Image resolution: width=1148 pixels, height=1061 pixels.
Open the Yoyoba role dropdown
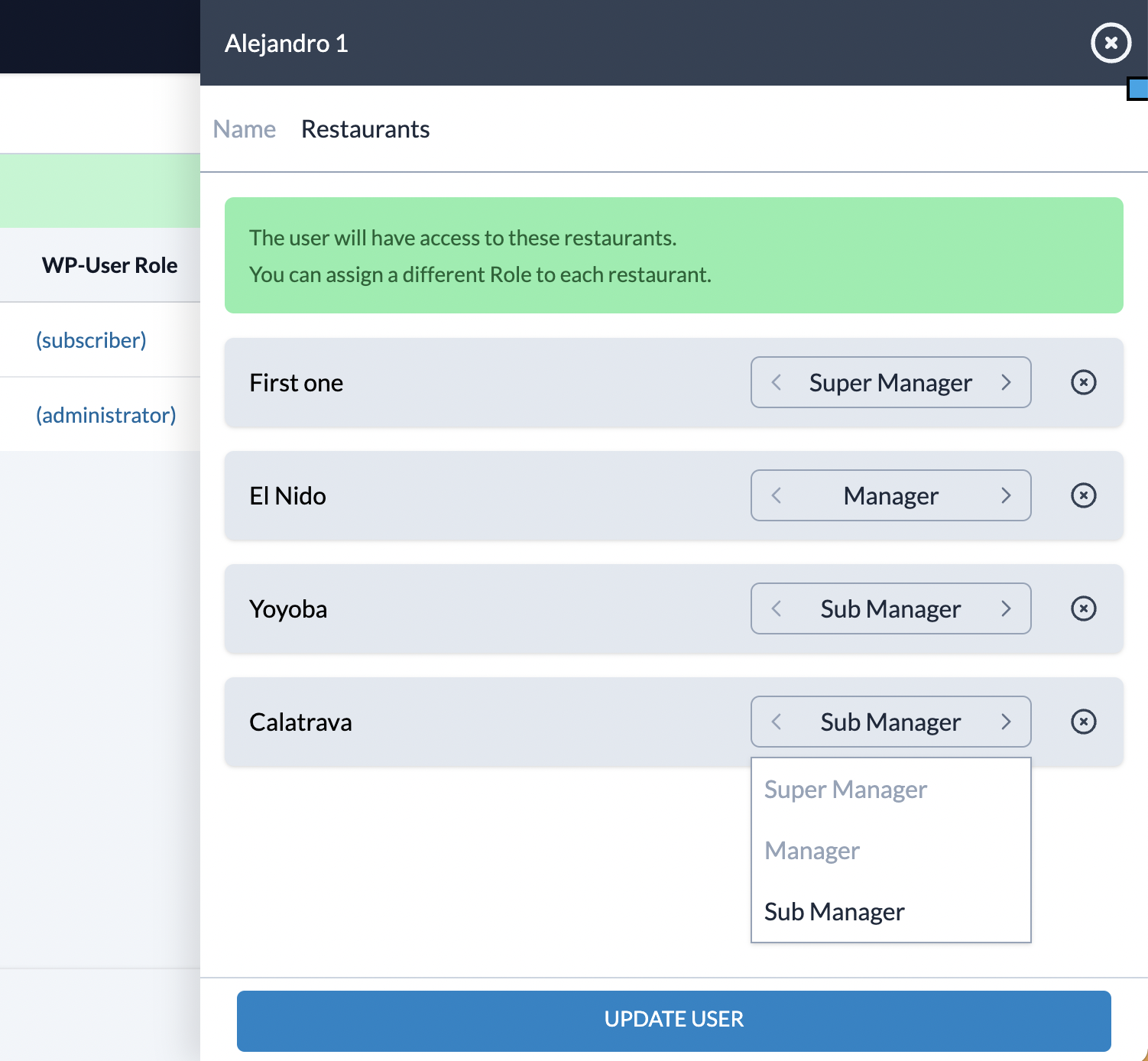click(890, 608)
